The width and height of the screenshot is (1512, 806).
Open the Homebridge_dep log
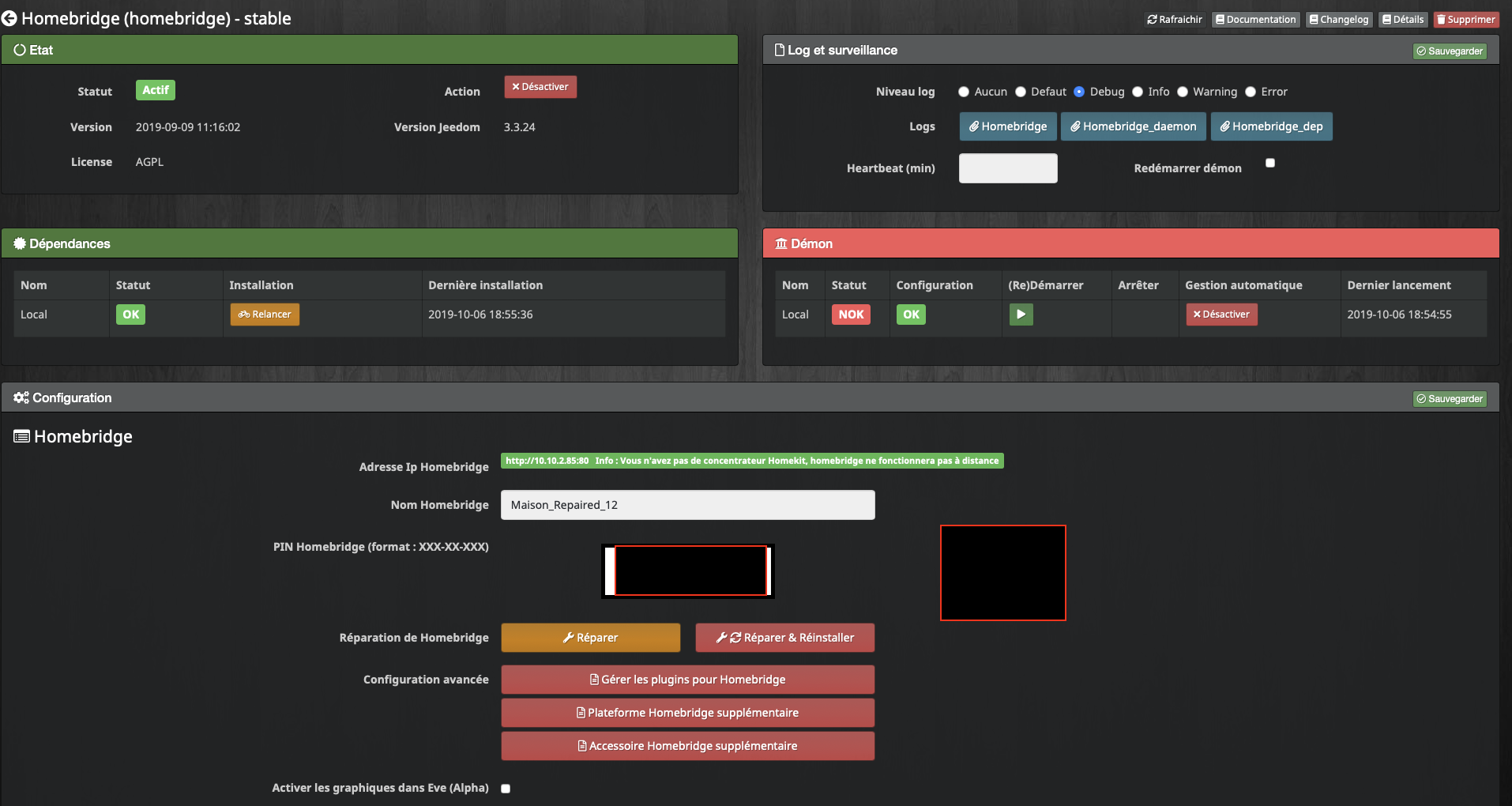coord(1272,126)
